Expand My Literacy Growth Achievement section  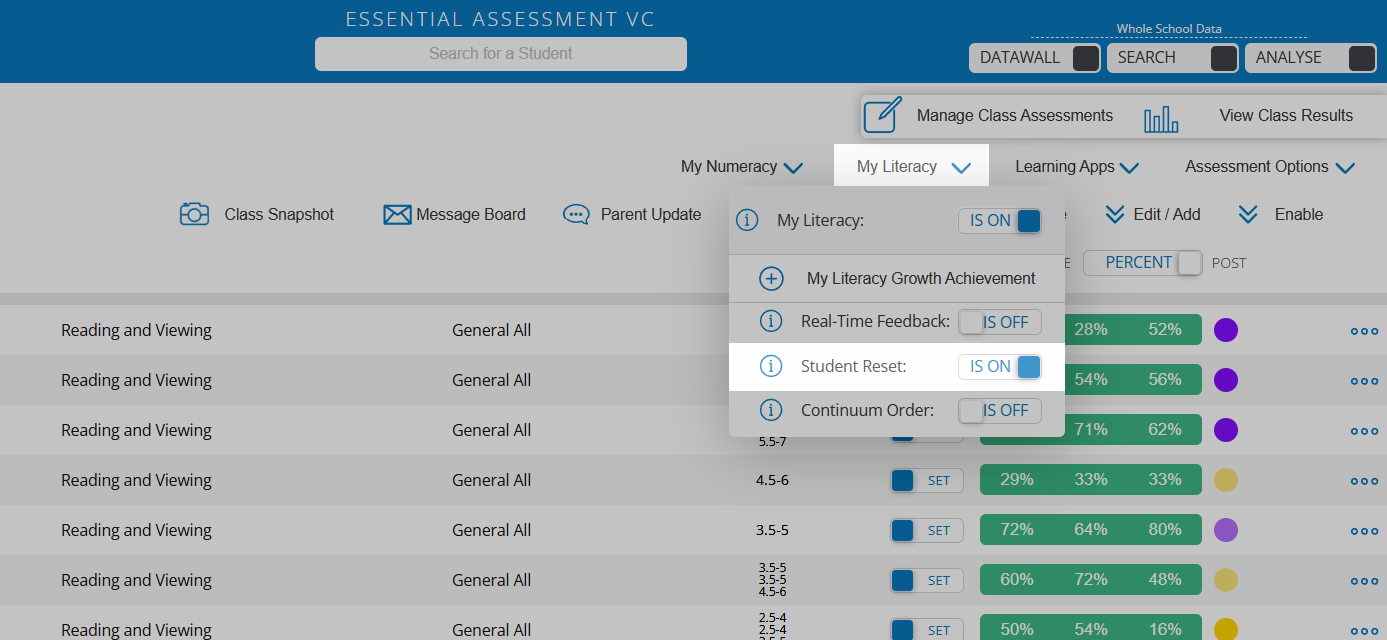pos(897,278)
